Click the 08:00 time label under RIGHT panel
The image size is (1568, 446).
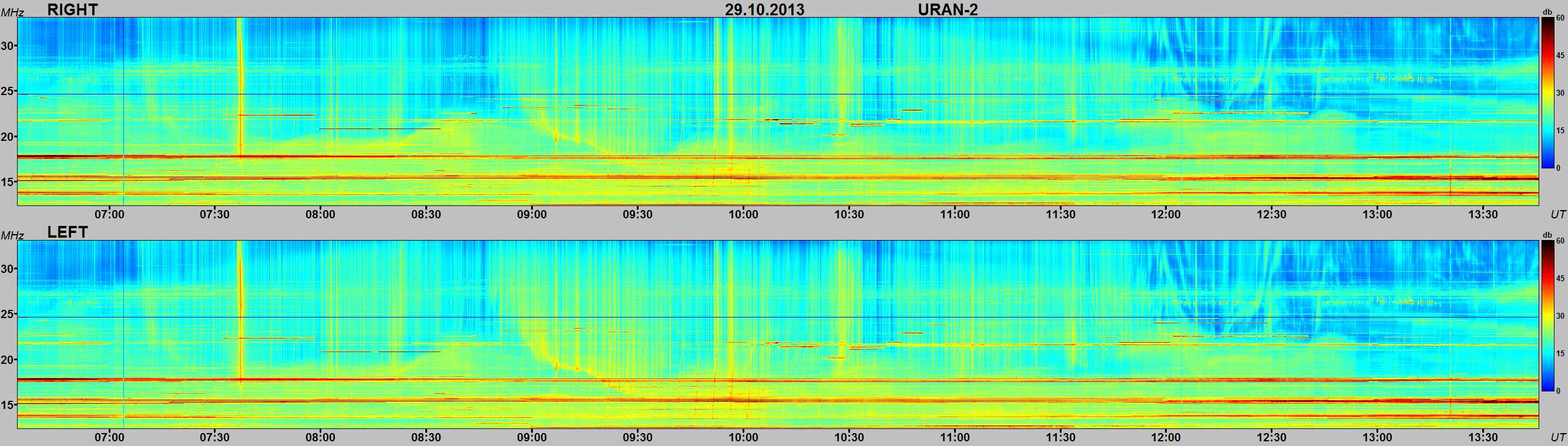tap(320, 214)
